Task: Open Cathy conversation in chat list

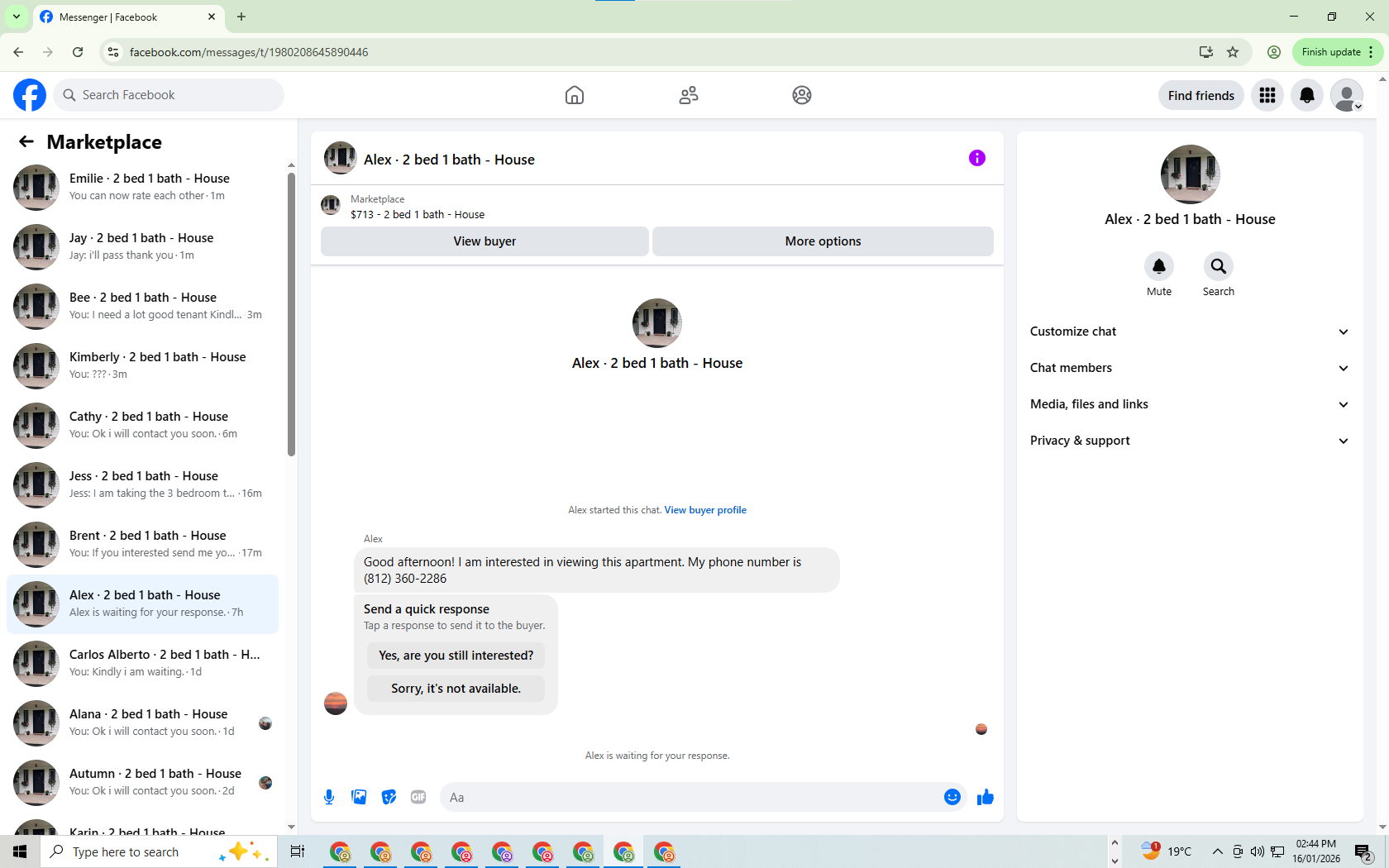Action: point(143,426)
